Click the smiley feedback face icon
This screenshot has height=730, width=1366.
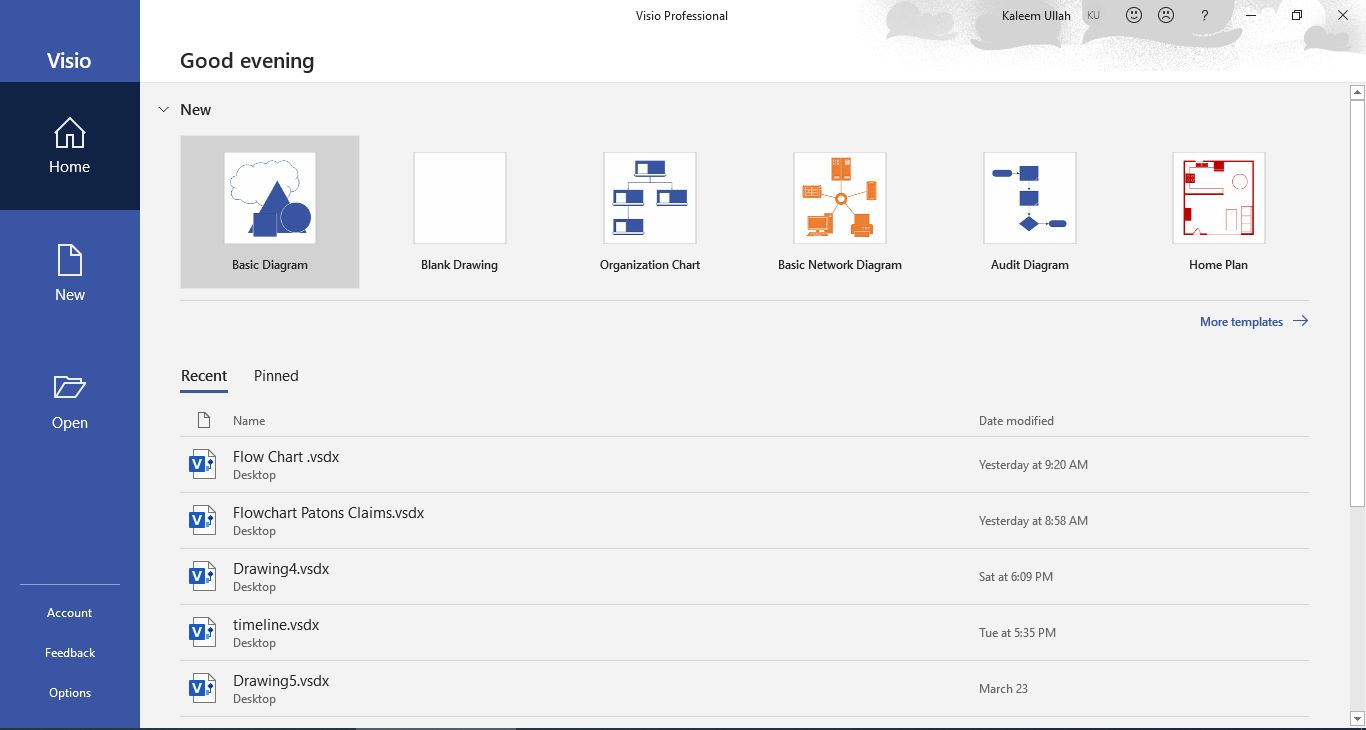pyautogui.click(x=1132, y=15)
